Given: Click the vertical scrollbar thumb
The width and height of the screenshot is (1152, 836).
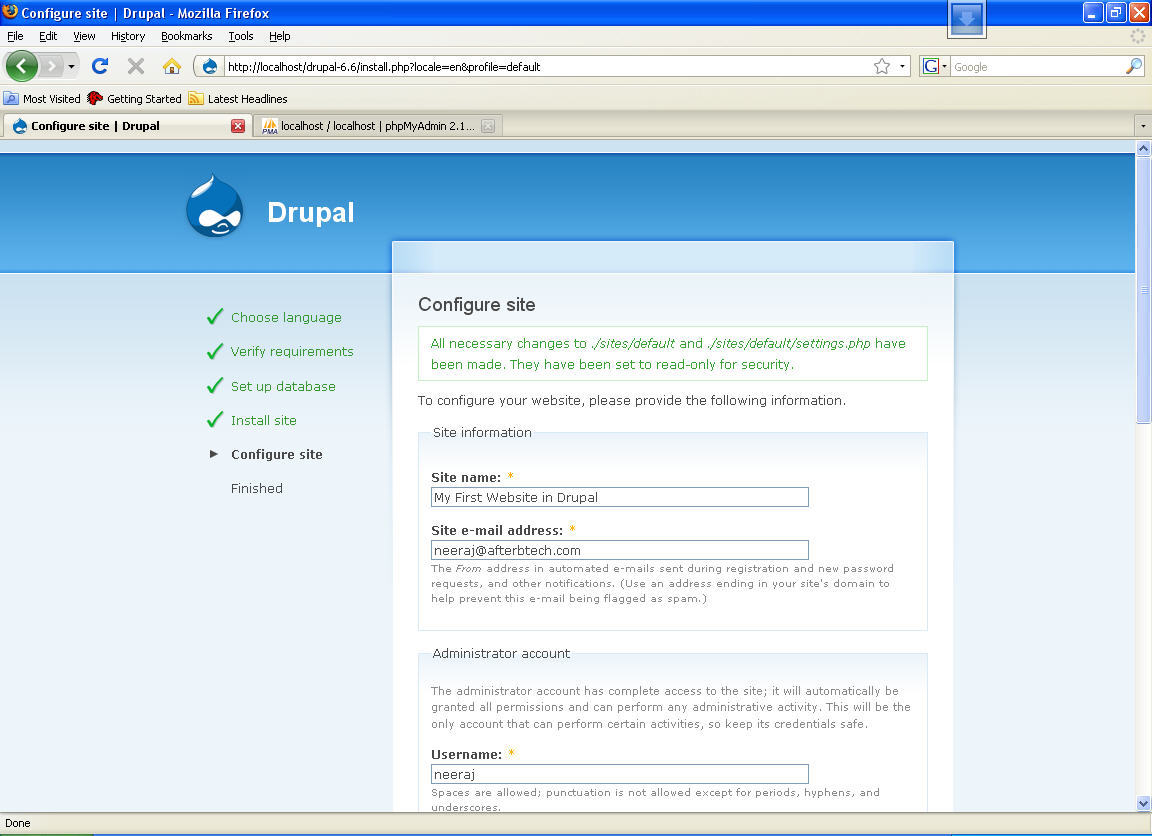Looking at the screenshot, I should [x=1143, y=289].
